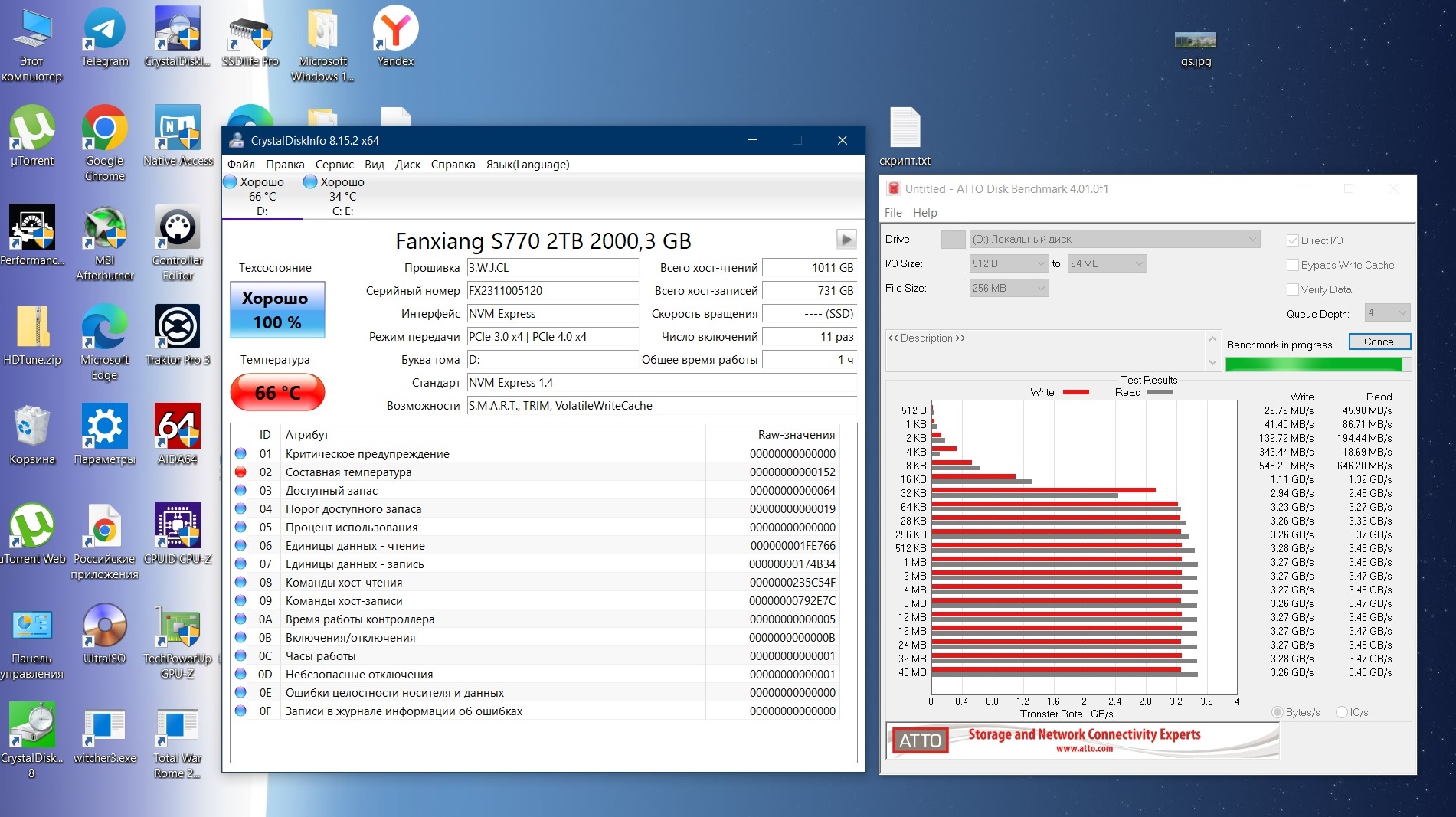Image resolution: width=1456 pixels, height=817 pixels.
Task: Open Диск menu
Action: point(407,165)
